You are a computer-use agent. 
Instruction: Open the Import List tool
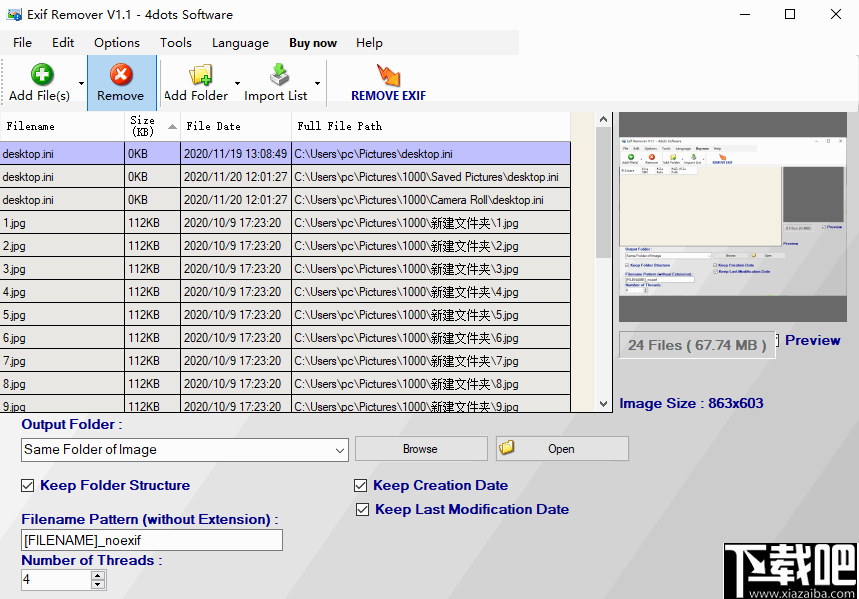(x=280, y=75)
